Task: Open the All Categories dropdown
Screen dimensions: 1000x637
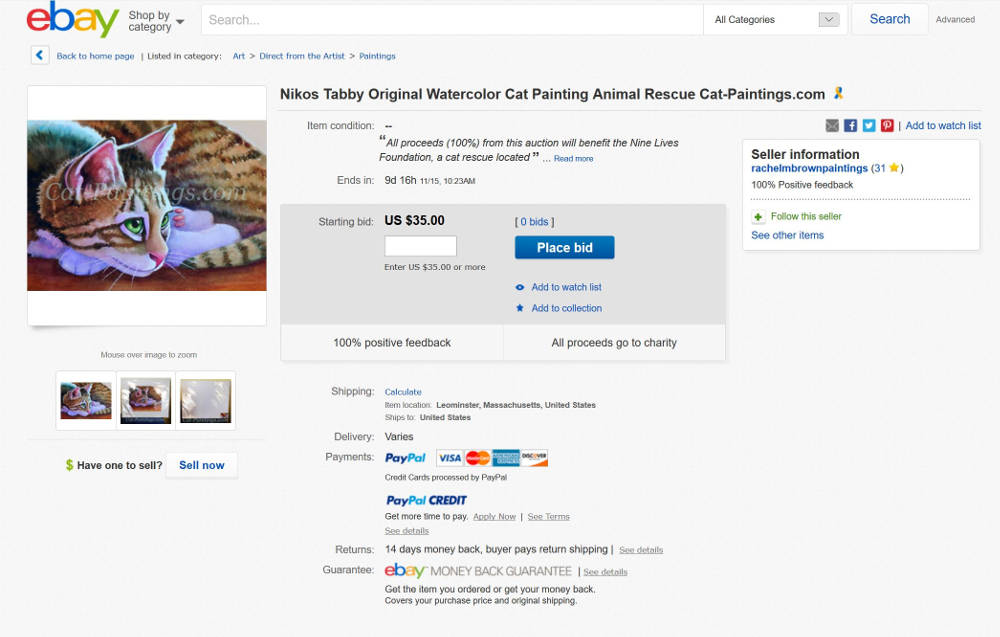Action: pyautogui.click(x=775, y=19)
